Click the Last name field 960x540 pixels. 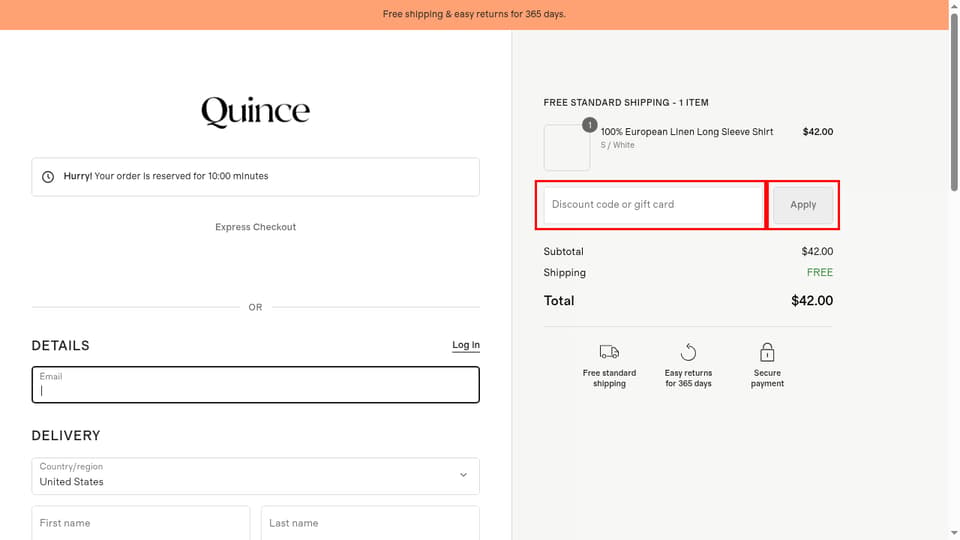point(370,523)
